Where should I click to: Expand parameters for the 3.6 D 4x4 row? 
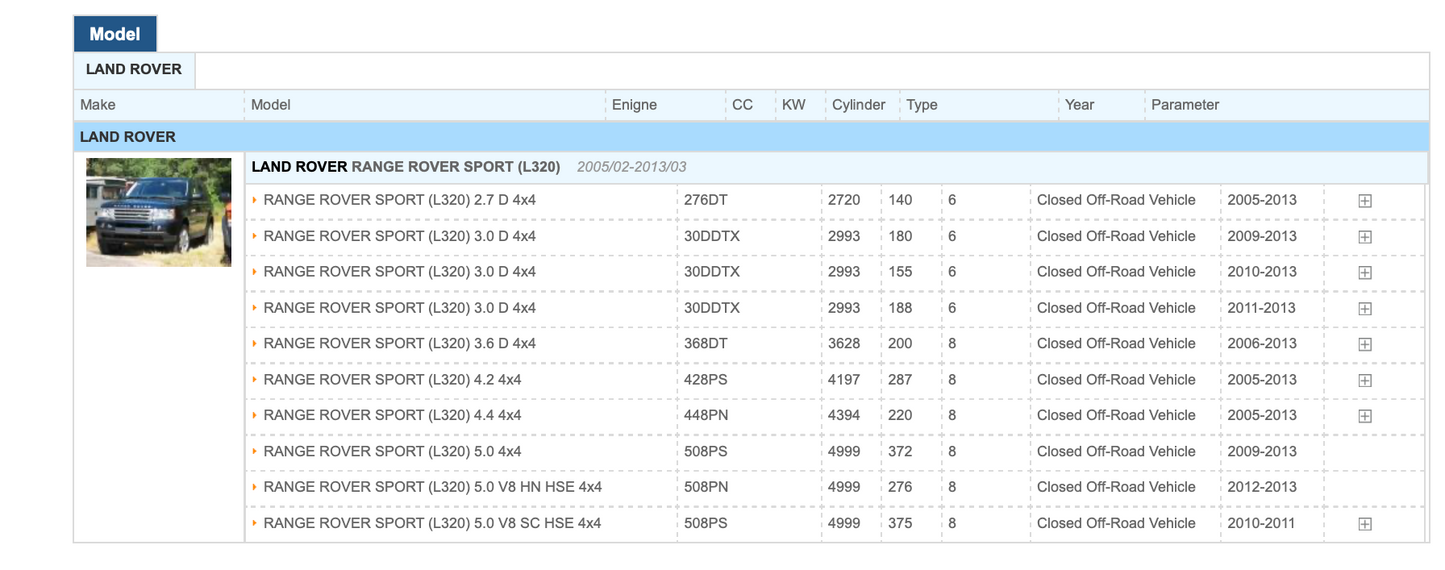point(1364,344)
